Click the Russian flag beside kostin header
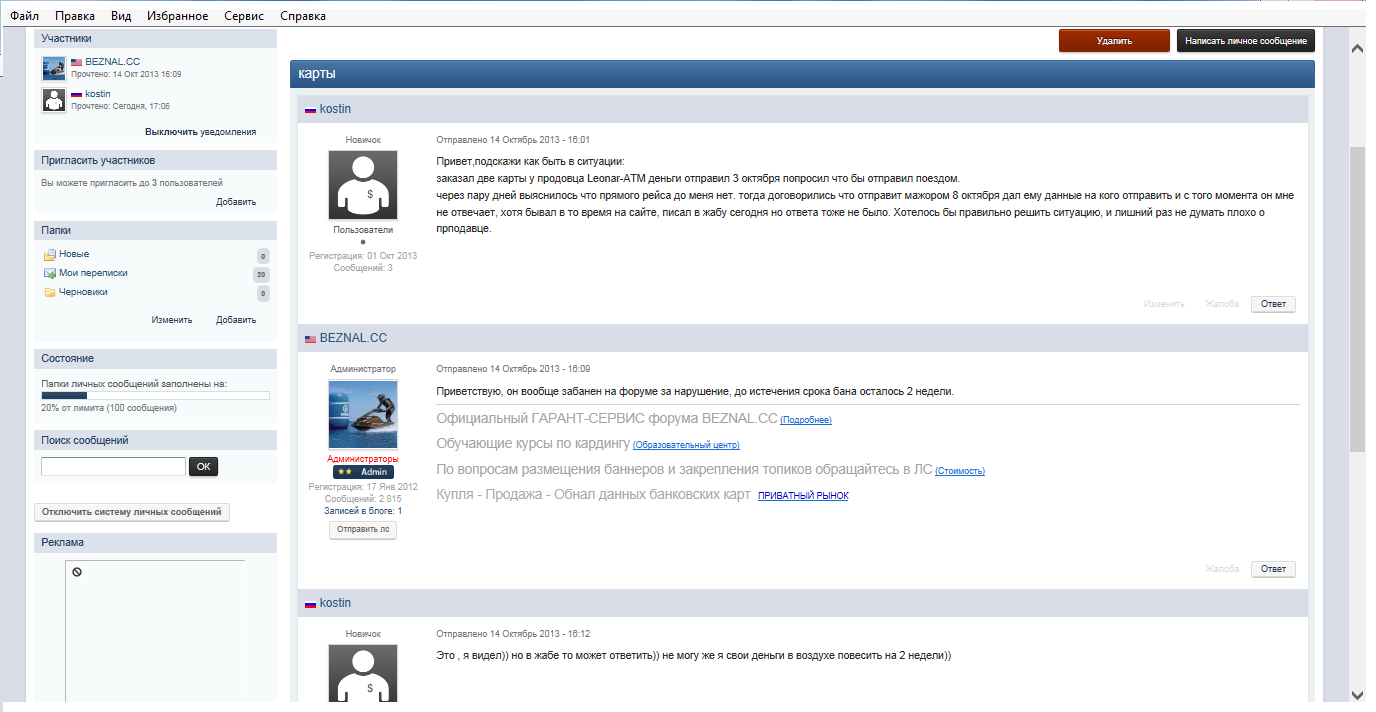 tap(310, 109)
